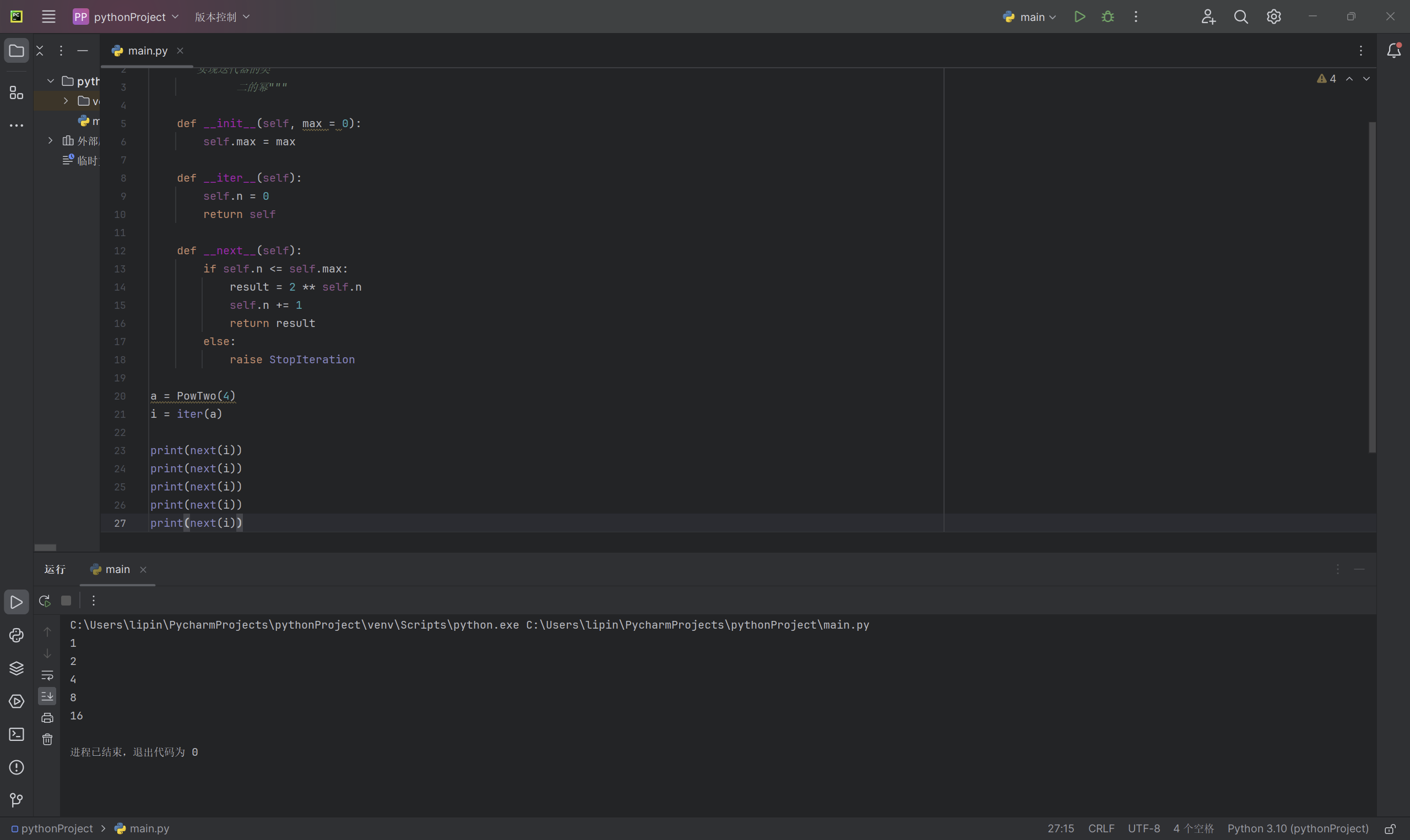The height and width of the screenshot is (840, 1410).
Task: Show warnings count indicator
Action: [1326, 79]
